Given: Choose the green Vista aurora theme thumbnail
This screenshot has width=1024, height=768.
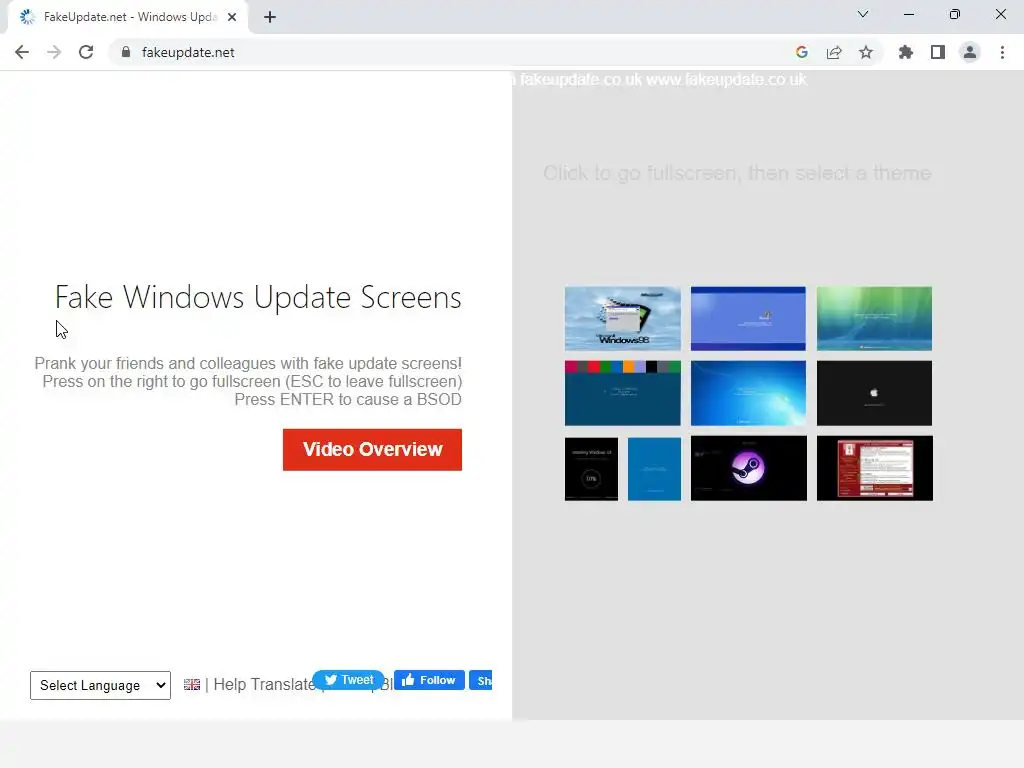Looking at the screenshot, I should [x=874, y=318].
